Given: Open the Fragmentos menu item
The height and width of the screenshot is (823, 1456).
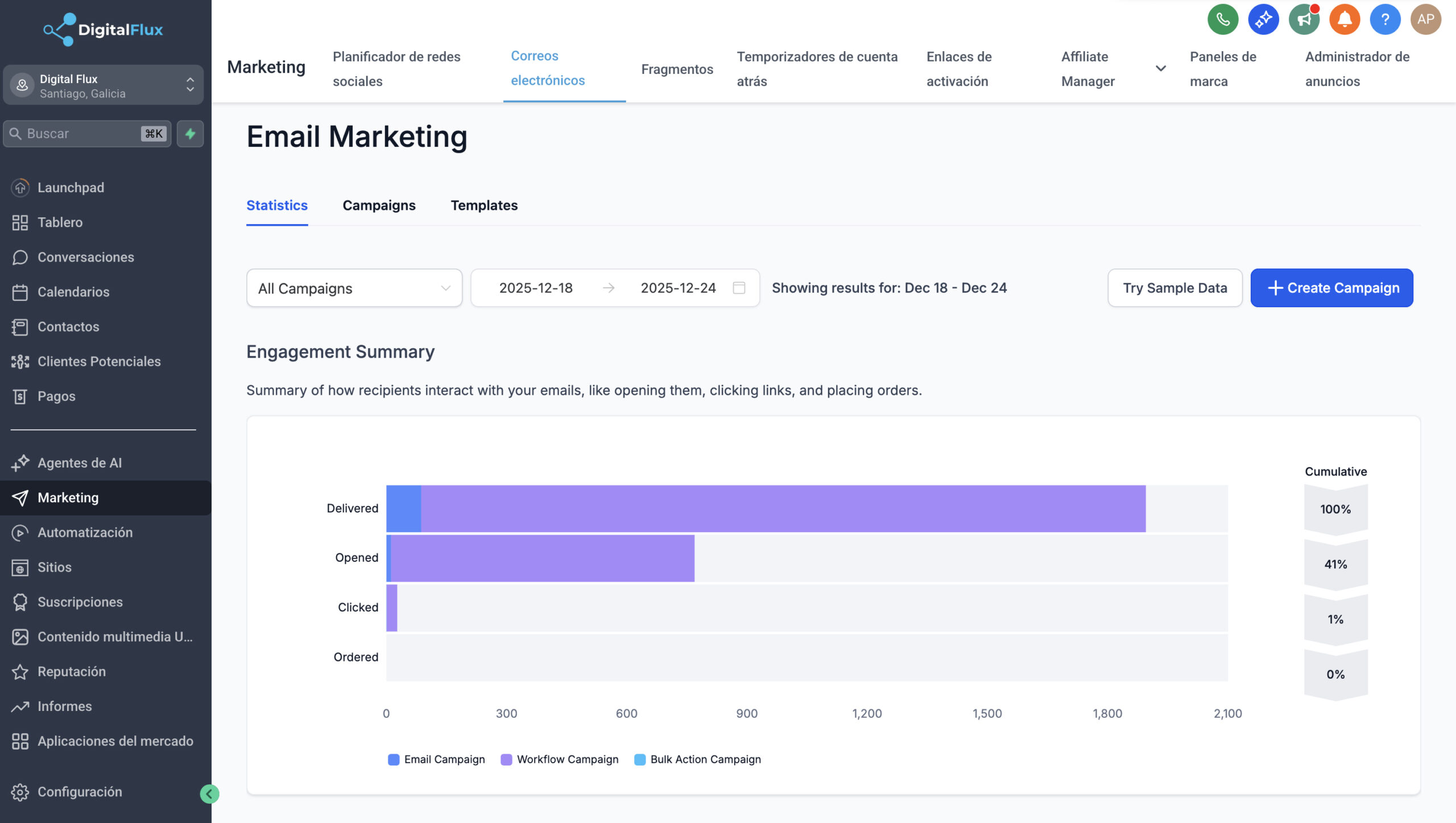Looking at the screenshot, I should [677, 69].
